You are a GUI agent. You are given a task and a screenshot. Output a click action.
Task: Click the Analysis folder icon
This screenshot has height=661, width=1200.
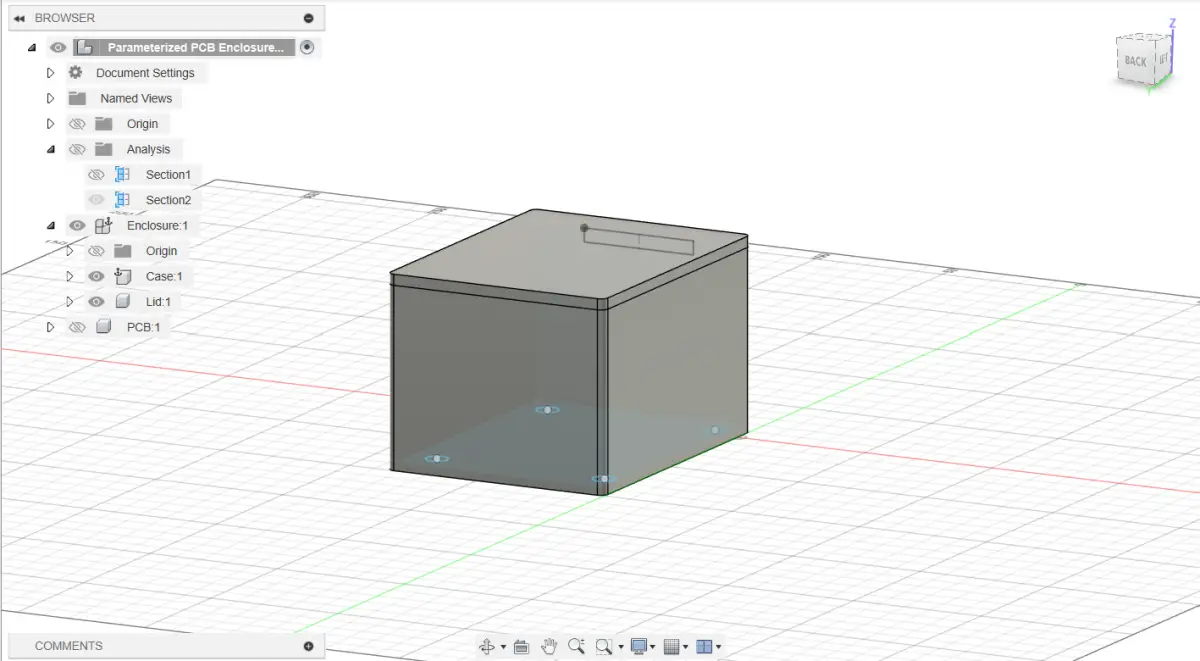coord(103,149)
